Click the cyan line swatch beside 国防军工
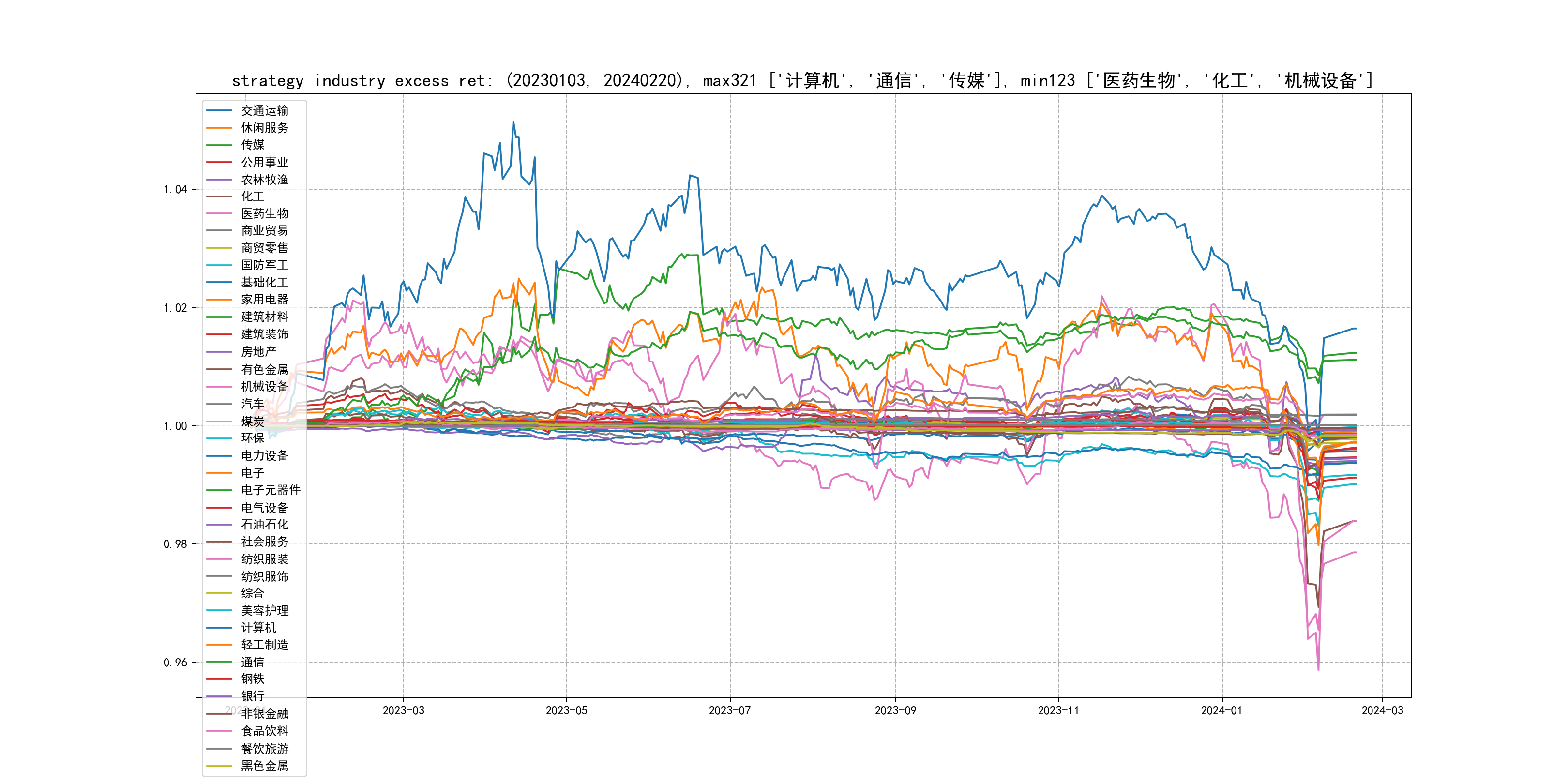This screenshot has width=1568, height=784. point(219,265)
